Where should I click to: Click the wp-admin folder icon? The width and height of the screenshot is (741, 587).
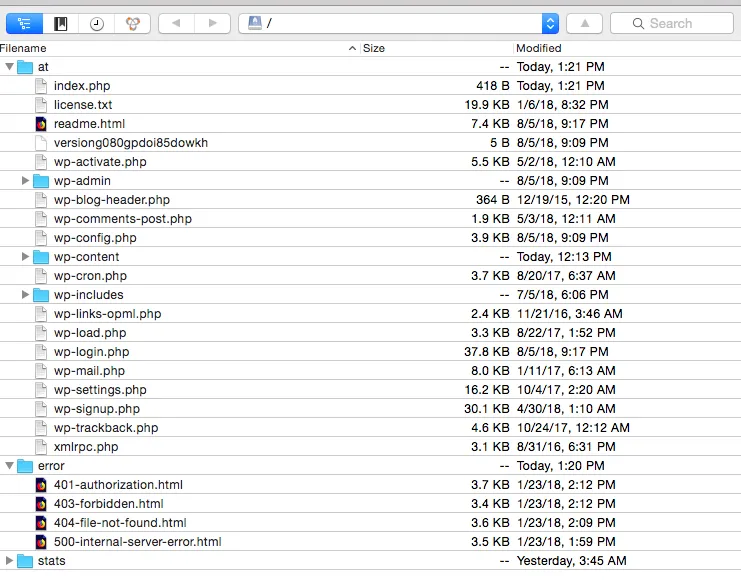coord(41,181)
